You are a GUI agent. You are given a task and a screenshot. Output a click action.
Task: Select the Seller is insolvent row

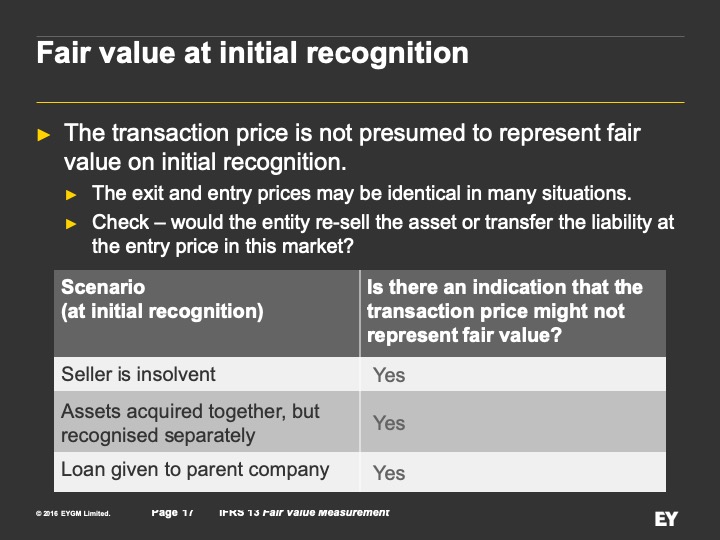click(360, 374)
